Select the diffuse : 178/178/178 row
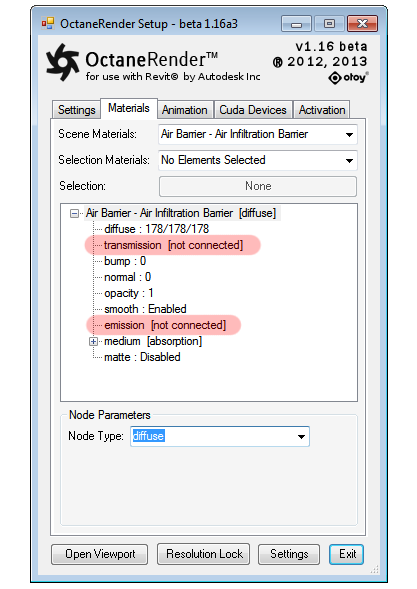417x589 pixels. pos(156,229)
